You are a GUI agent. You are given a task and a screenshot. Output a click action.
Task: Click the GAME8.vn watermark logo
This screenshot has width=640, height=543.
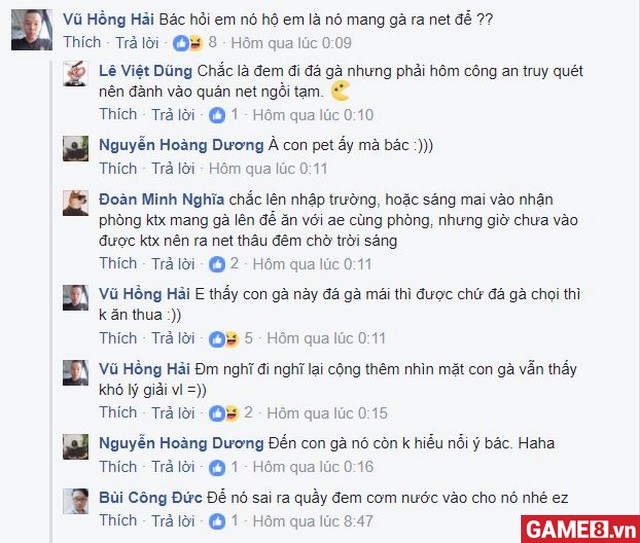tap(580, 529)
